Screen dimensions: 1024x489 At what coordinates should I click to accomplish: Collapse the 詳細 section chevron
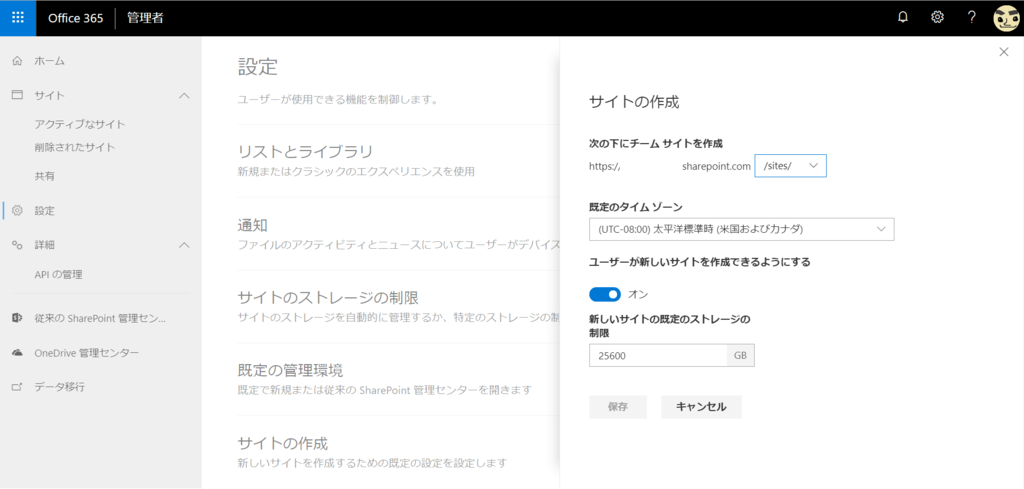[184, 245]
